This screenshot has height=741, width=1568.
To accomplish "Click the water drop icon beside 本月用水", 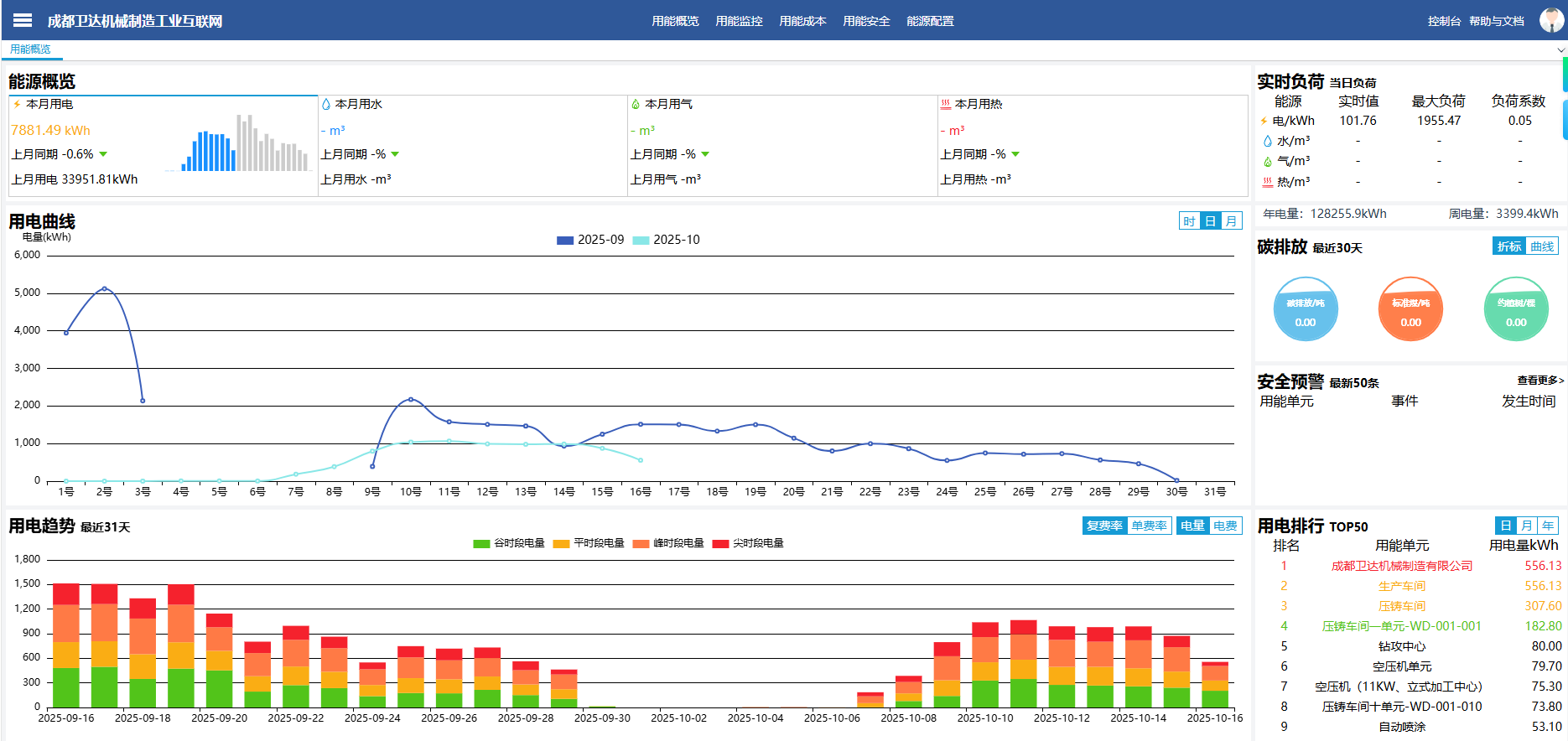I will click(x=326, y=105).
